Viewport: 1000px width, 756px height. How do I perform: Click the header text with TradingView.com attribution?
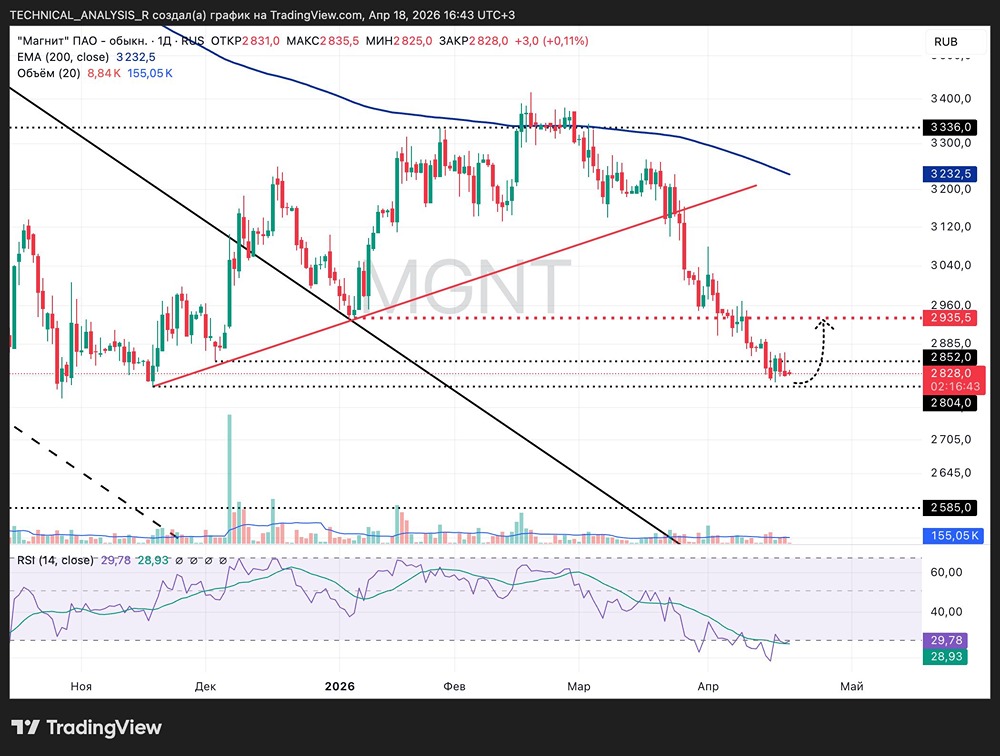[262, 15]
